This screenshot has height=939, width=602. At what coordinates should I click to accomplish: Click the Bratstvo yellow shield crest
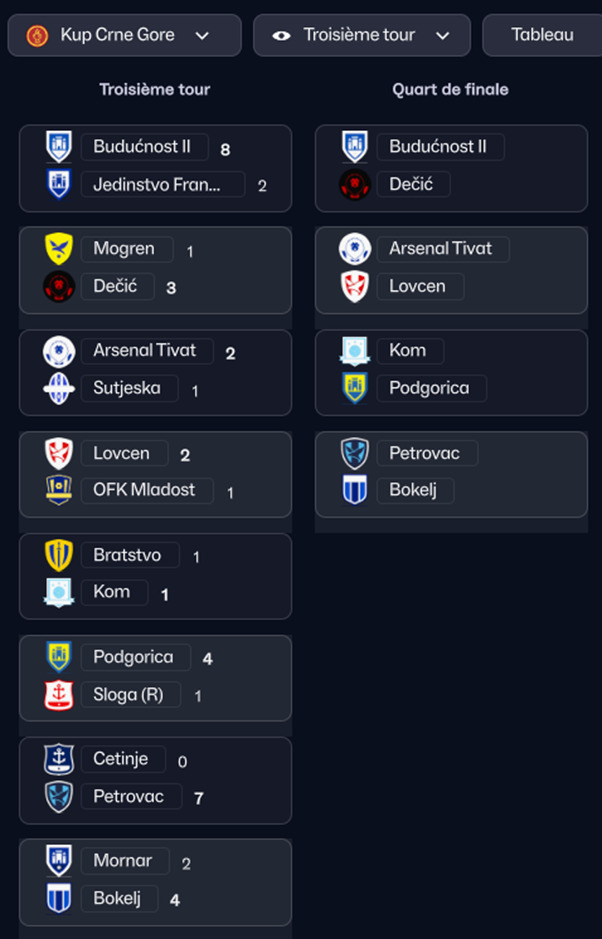tap(59, 555)
